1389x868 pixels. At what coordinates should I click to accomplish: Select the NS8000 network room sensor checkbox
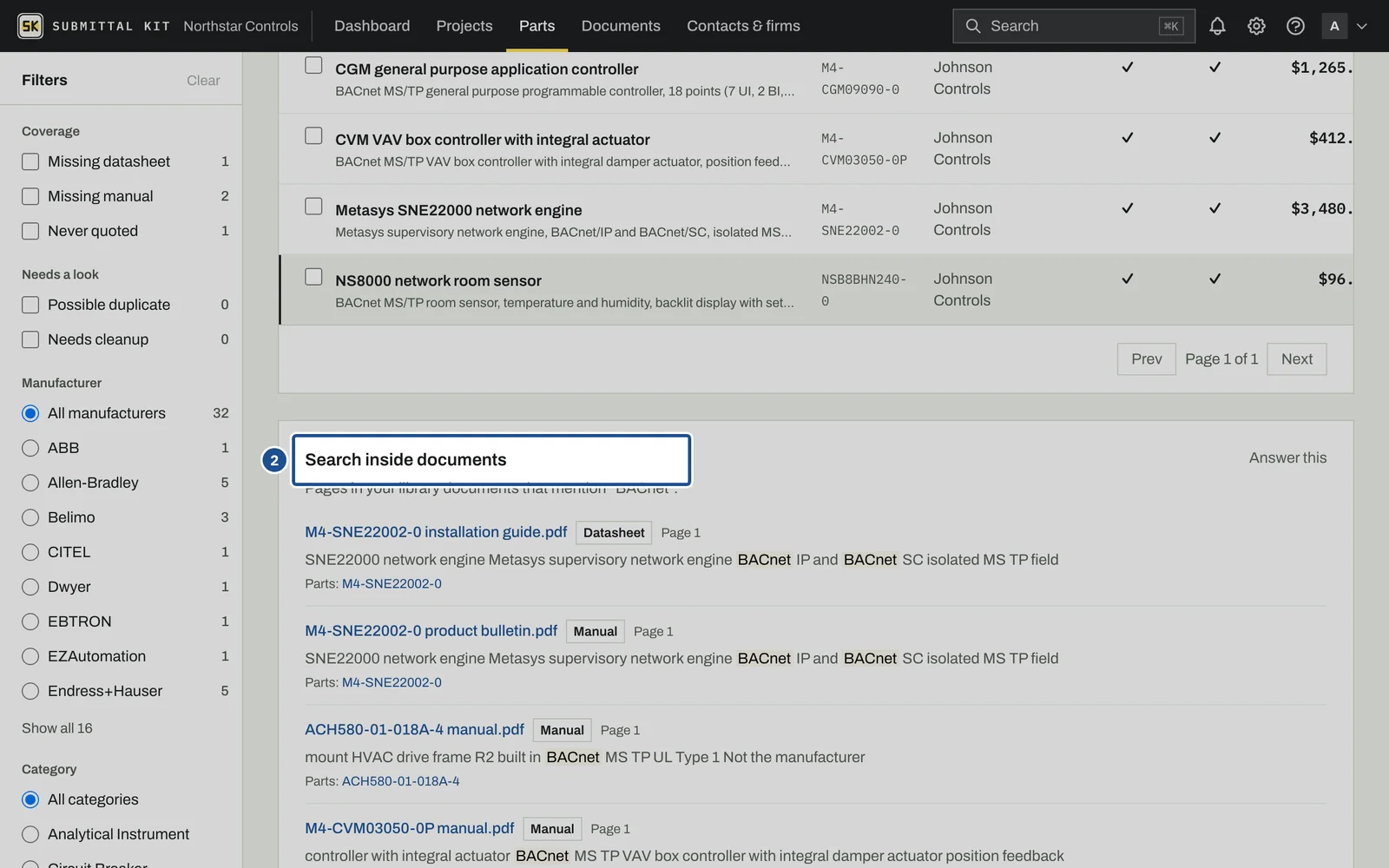pyautogui.click(x=313, y=276)
